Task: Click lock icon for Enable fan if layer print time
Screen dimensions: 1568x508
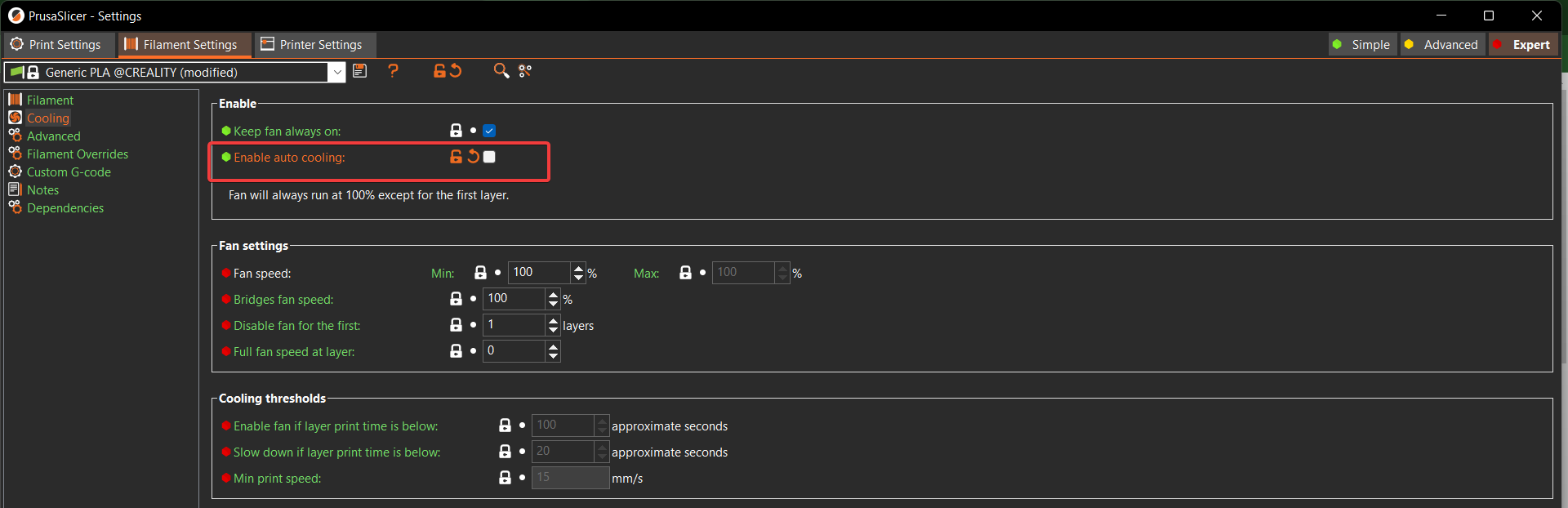Action: click(505, 426)
